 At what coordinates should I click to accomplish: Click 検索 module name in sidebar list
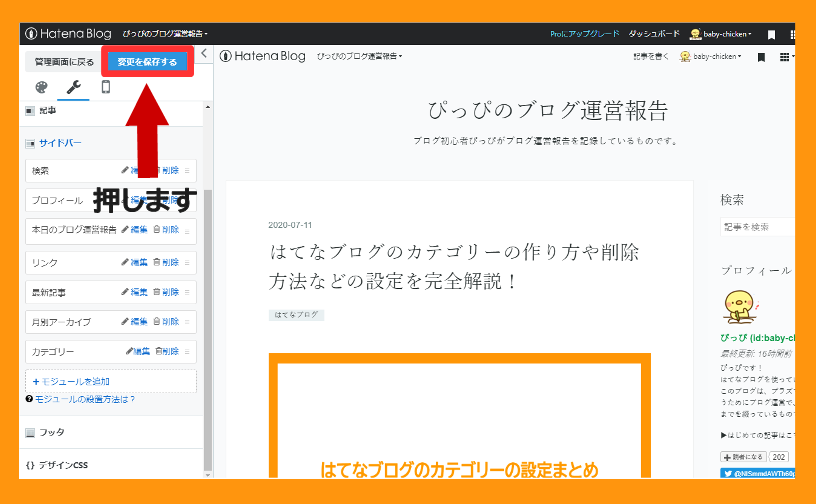(x=40, y=171)
